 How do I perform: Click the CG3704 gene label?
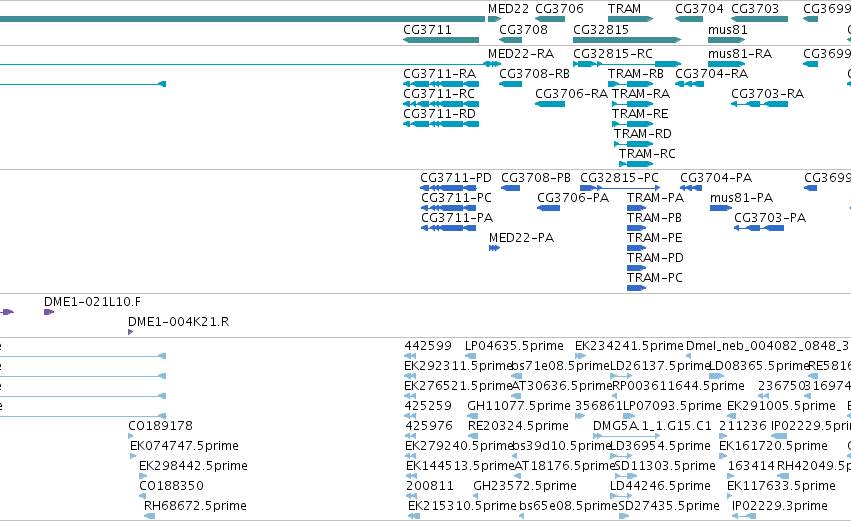click(x=699, y=9)
